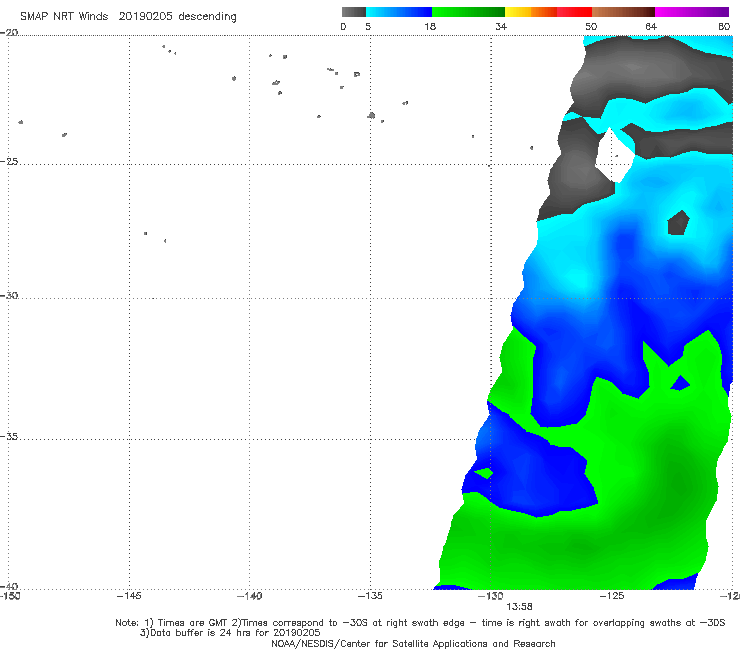Image resolution: width=740 pixels, height=650 pixels.
Task: Click the green 18-34 colorbar segment
Action: point(468,12)
